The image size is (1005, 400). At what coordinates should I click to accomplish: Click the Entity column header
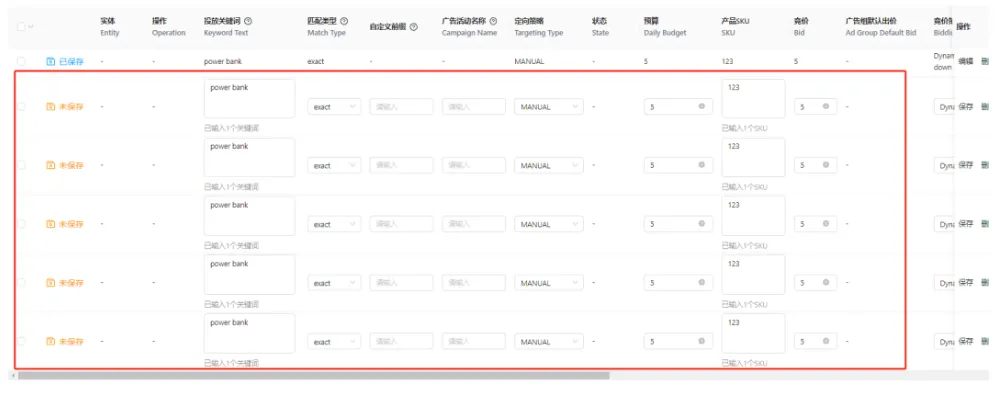tap(110, 27)
